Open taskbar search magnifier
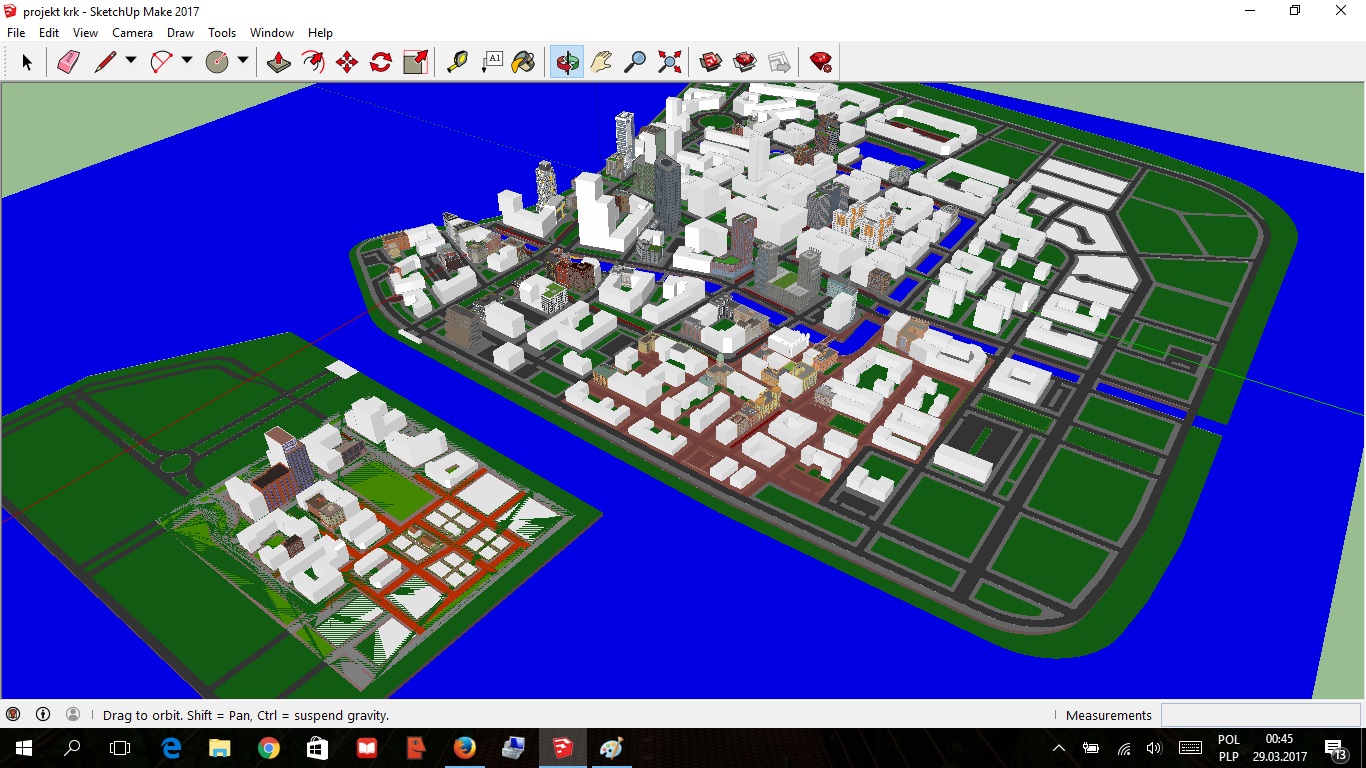Image resolution: width=1366 pixels, height=768 pixels. click(72, 748)
